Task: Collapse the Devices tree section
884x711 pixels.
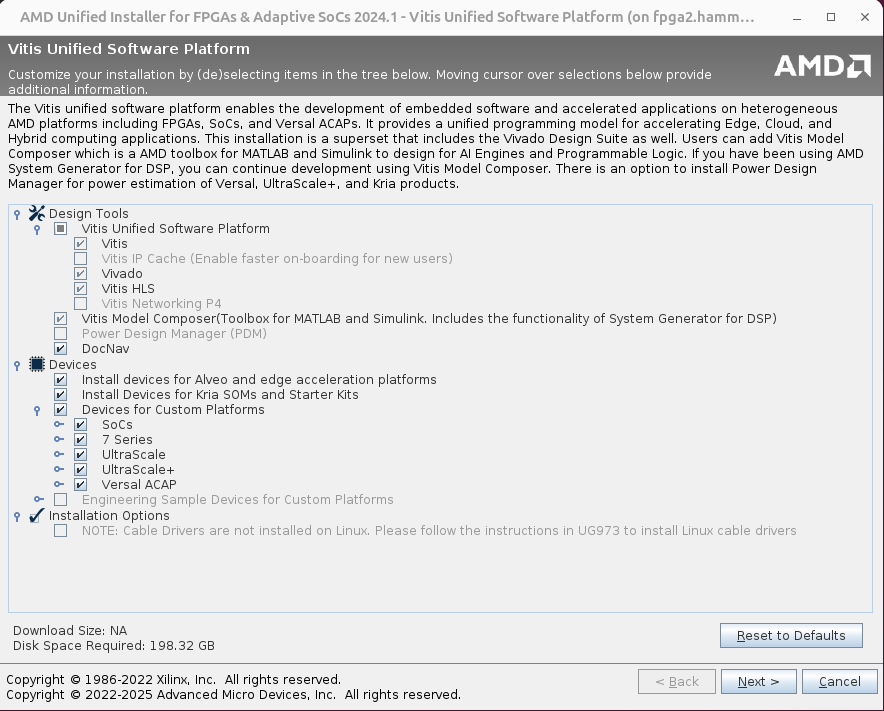Action: tap(17, 365)
